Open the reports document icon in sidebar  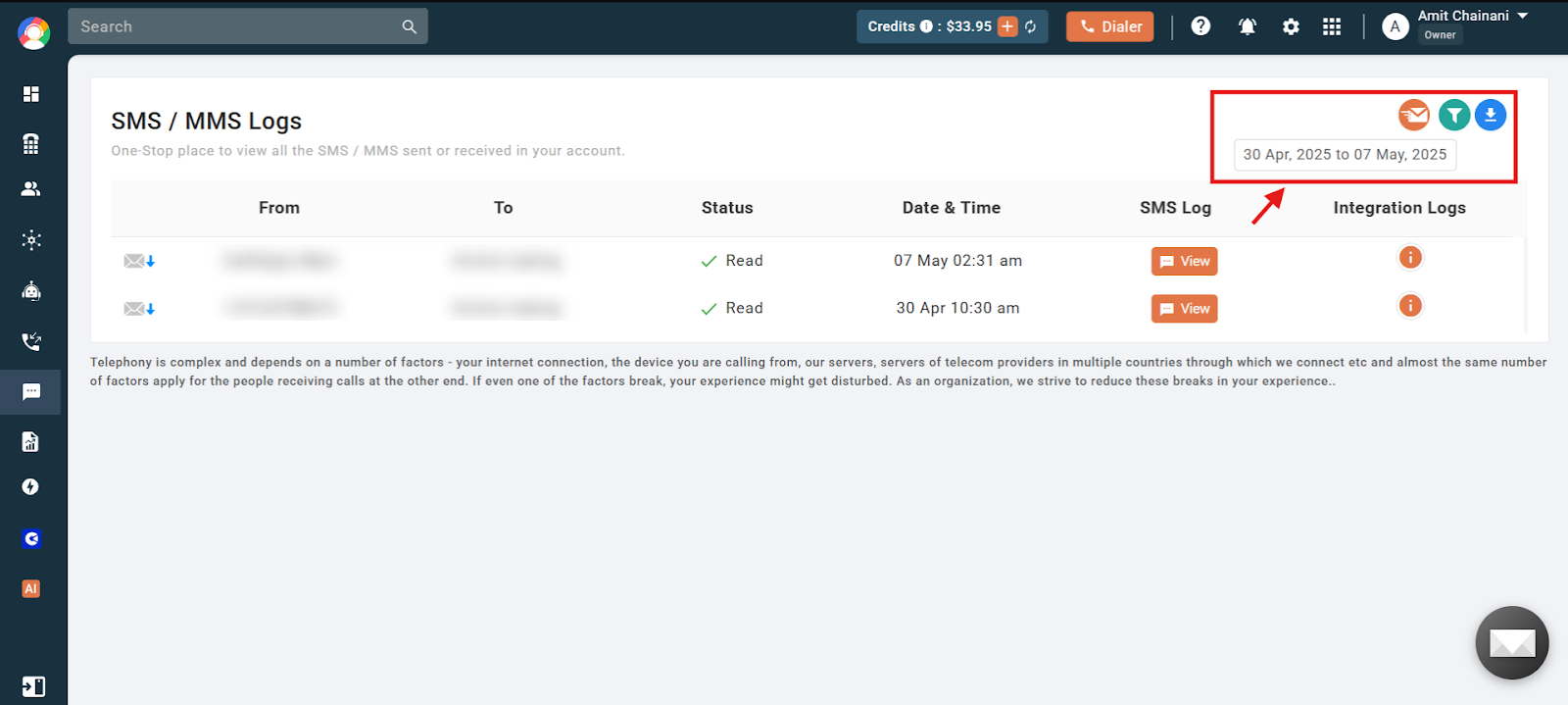pos(31,442)
